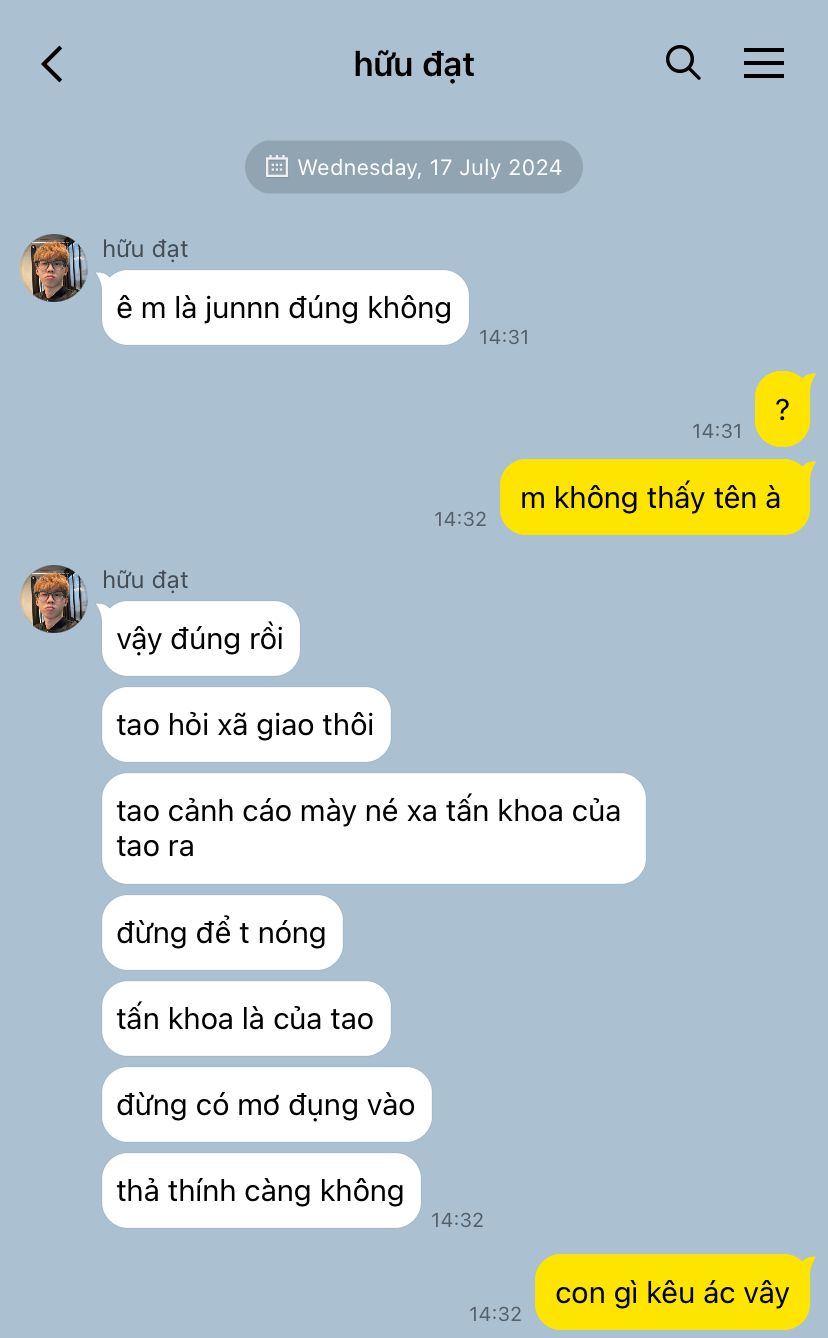This screenshot has height=1338, width=828.
Task: Select the Wednesday, 17 July 2024 date label
Action: (x=430, y=167)
